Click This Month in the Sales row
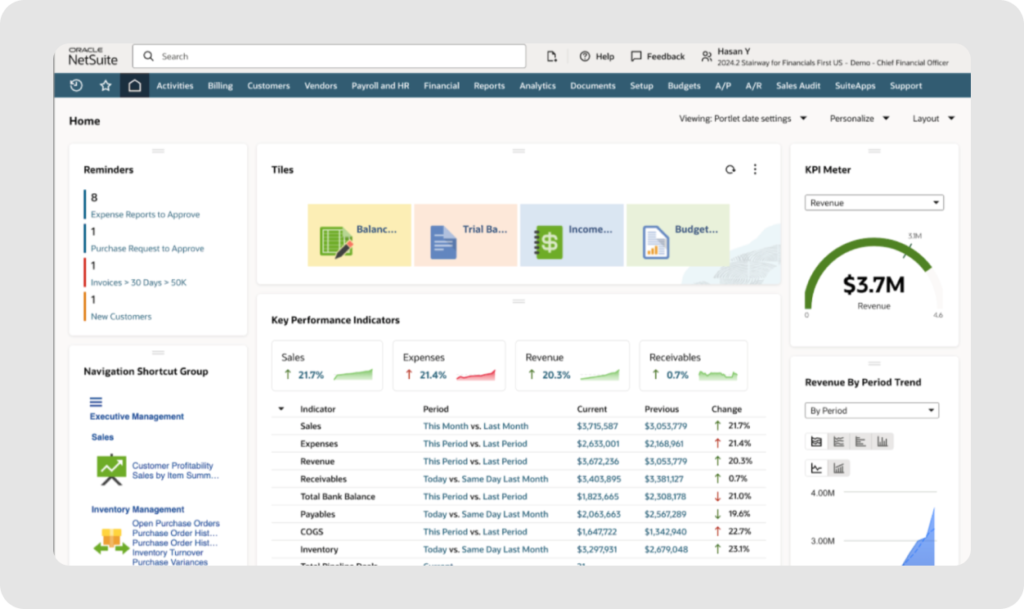Viewport: 1024px width, 609px height. pos(445,426)
